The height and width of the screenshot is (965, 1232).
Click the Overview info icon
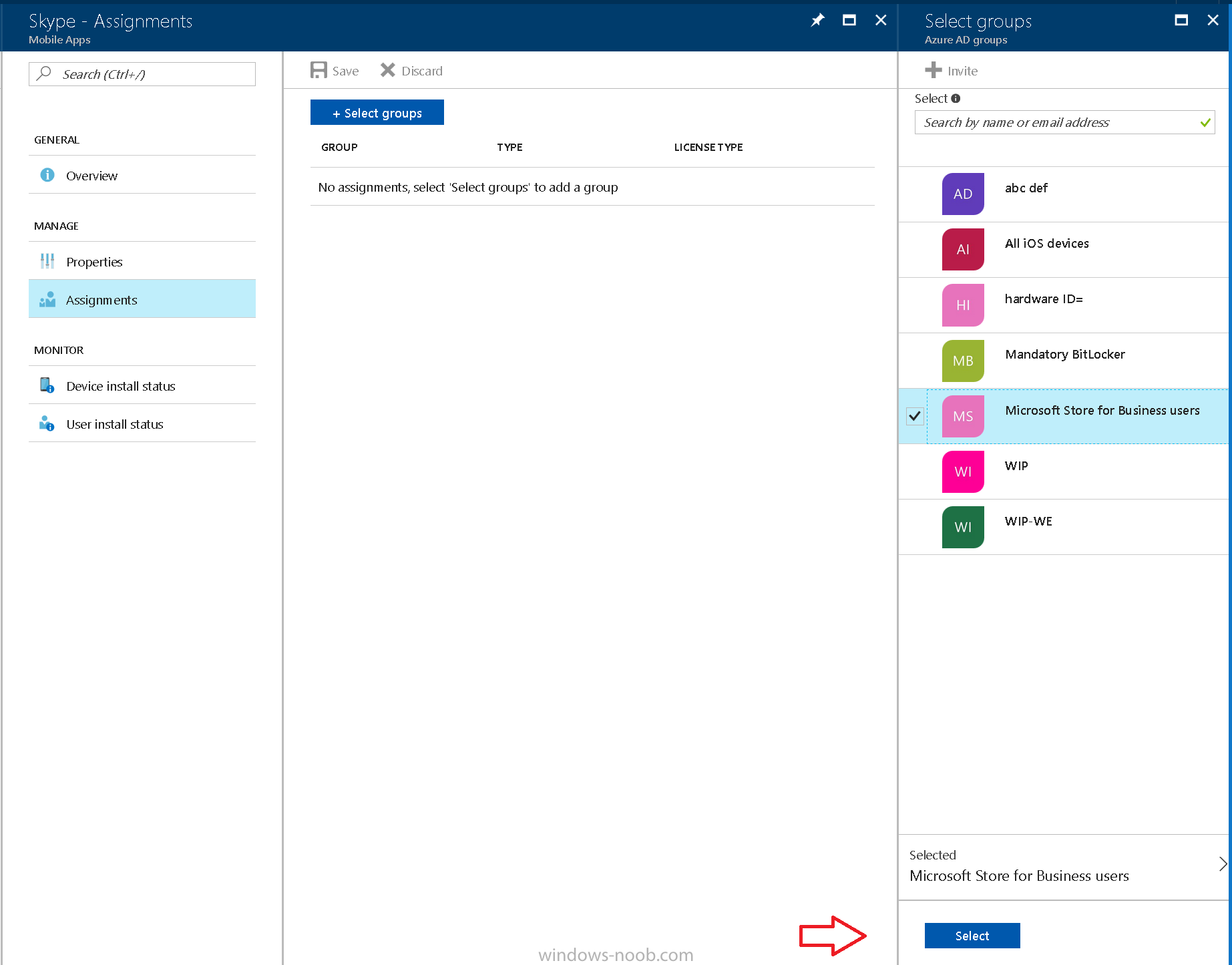click(47, 175)
